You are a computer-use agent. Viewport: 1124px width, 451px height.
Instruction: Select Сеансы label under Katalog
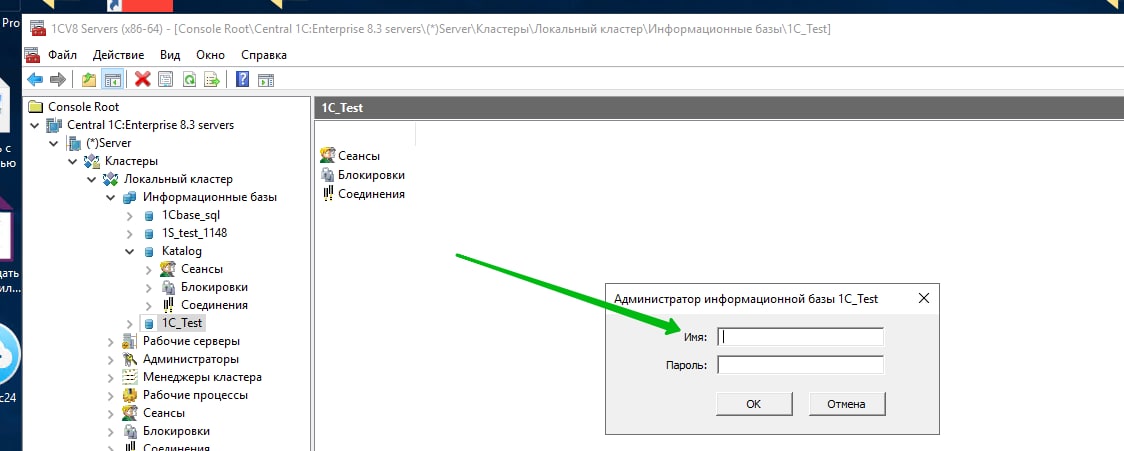coord(201,269)
